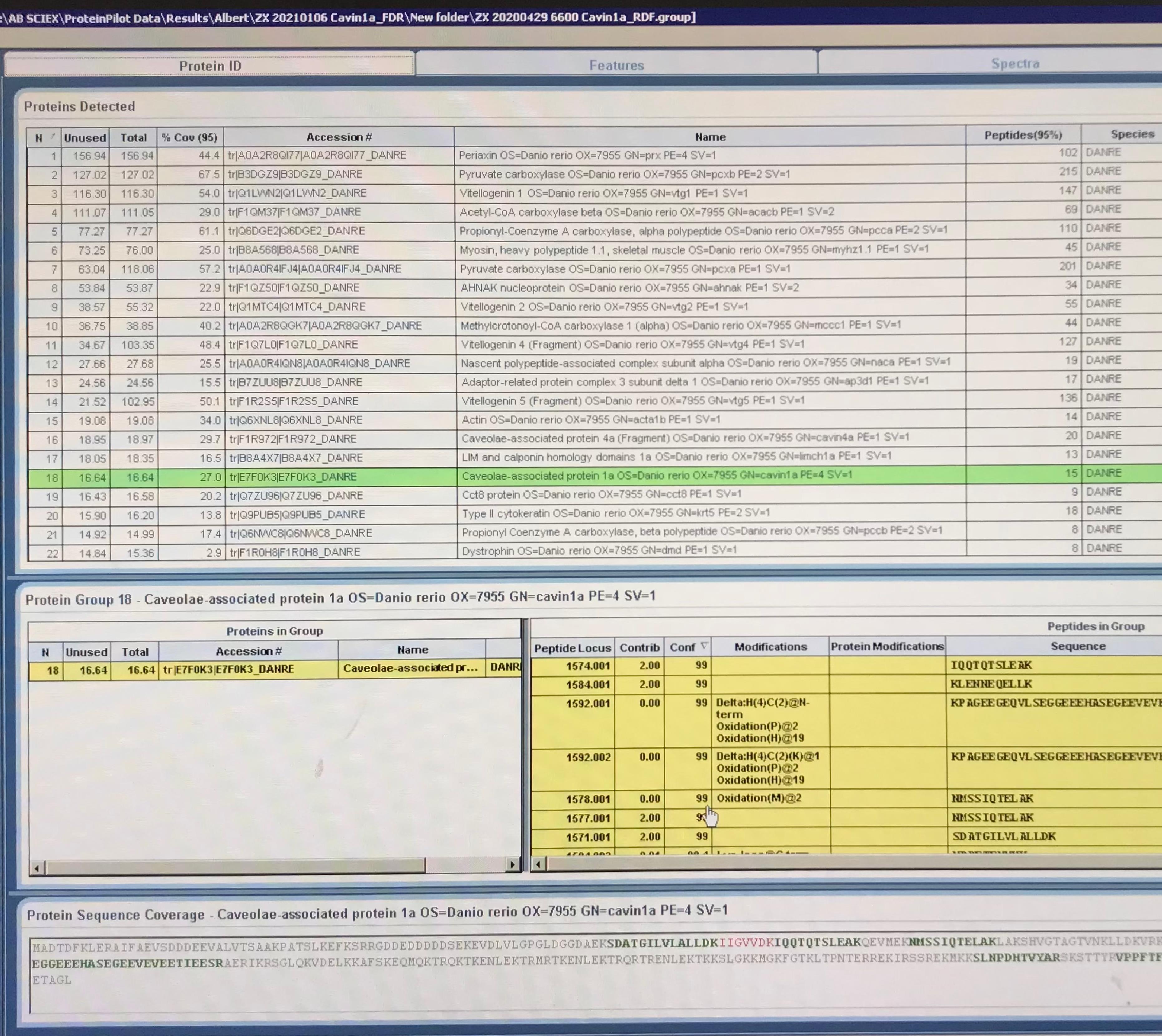The height and width of the screenshot is (1036, 1162).
Task: Click Accession # header in Proteins in Group
Action: tap(249, 651)
